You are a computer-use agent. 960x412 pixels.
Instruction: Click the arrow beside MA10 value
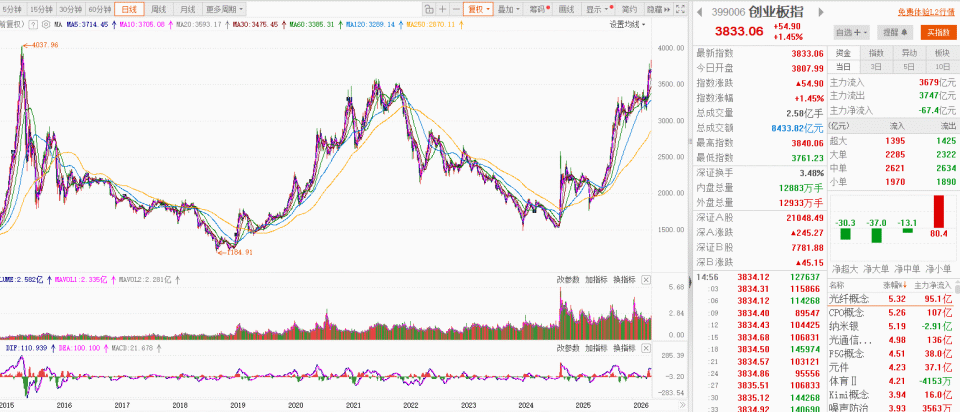170,24
